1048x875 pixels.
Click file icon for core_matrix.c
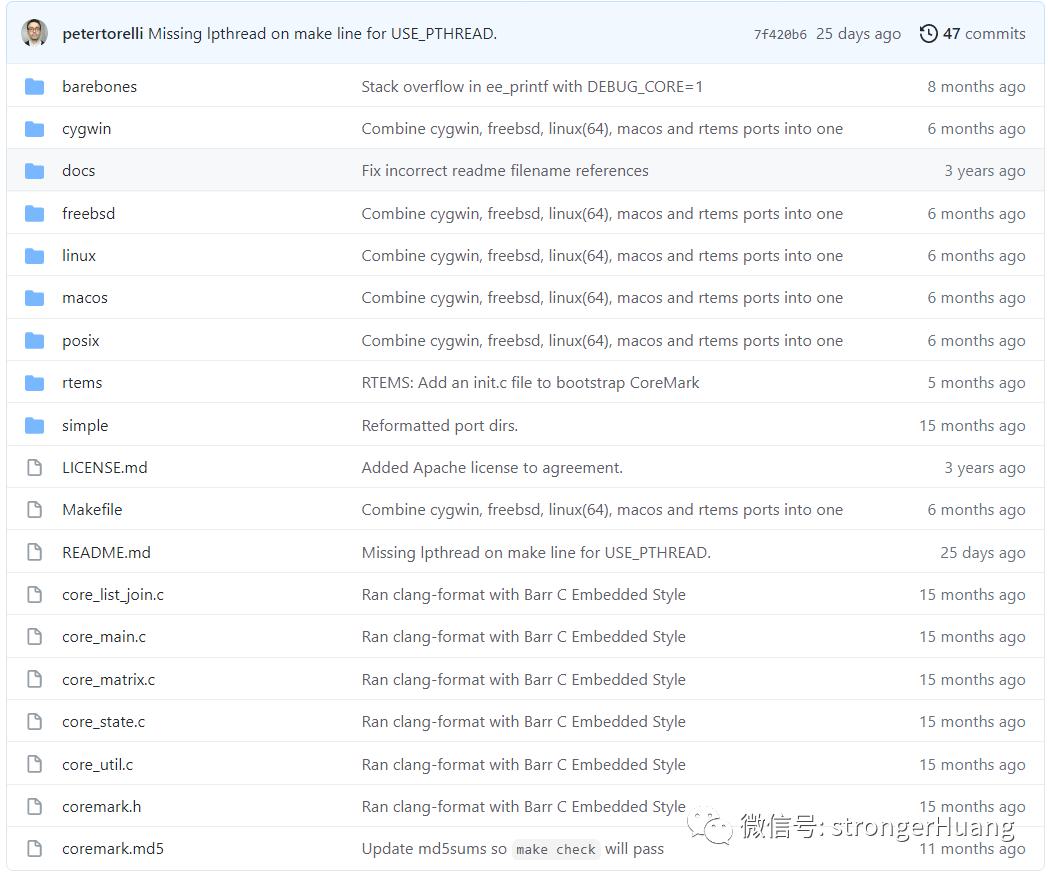click(x=34, y=679)
